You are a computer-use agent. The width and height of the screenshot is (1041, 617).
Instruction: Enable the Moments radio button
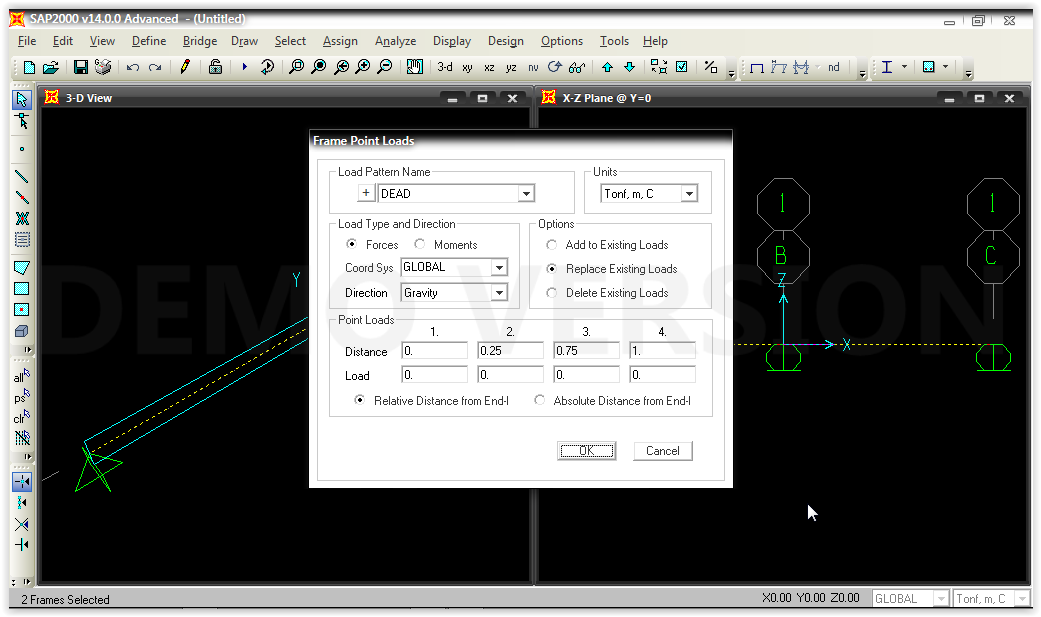pos(419,244)
